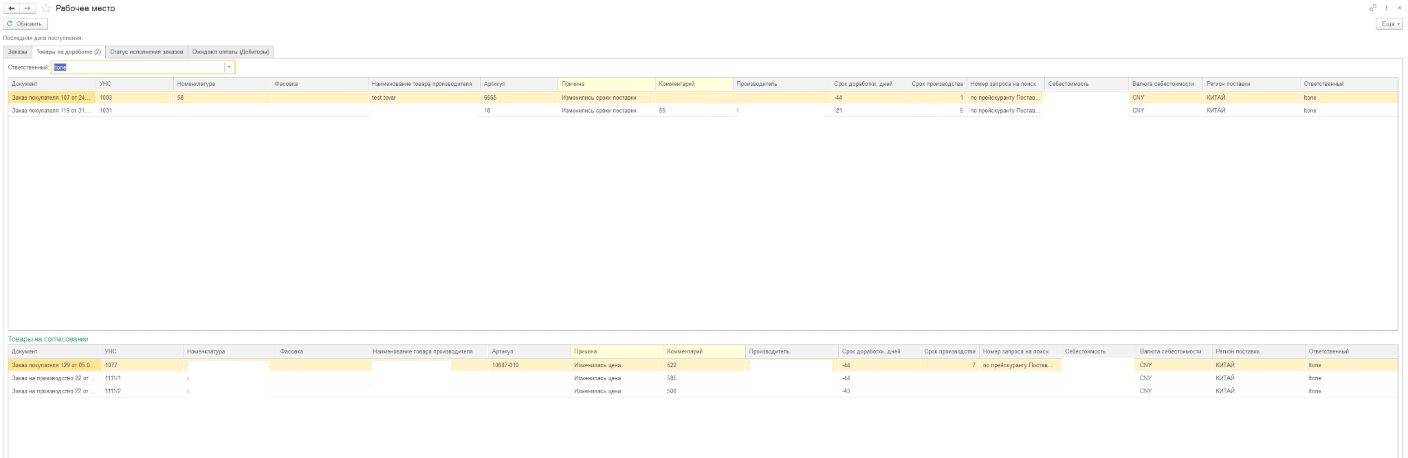Viewport: 1408px width, 458px height.
Task: Open the vertical dots menu at top right
Action: click(x=1386, y=8)
